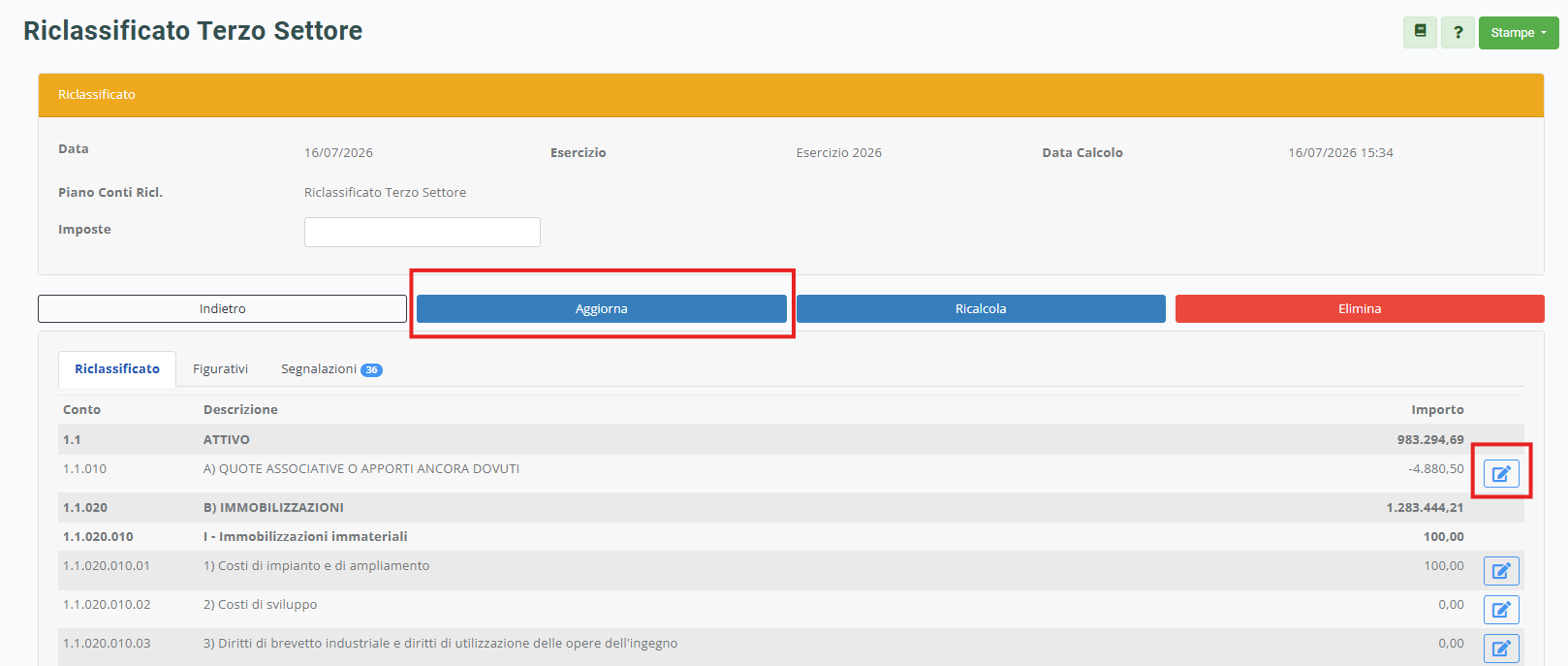
Task: Delete using the Elimina button
Action: coord(1360,308)
